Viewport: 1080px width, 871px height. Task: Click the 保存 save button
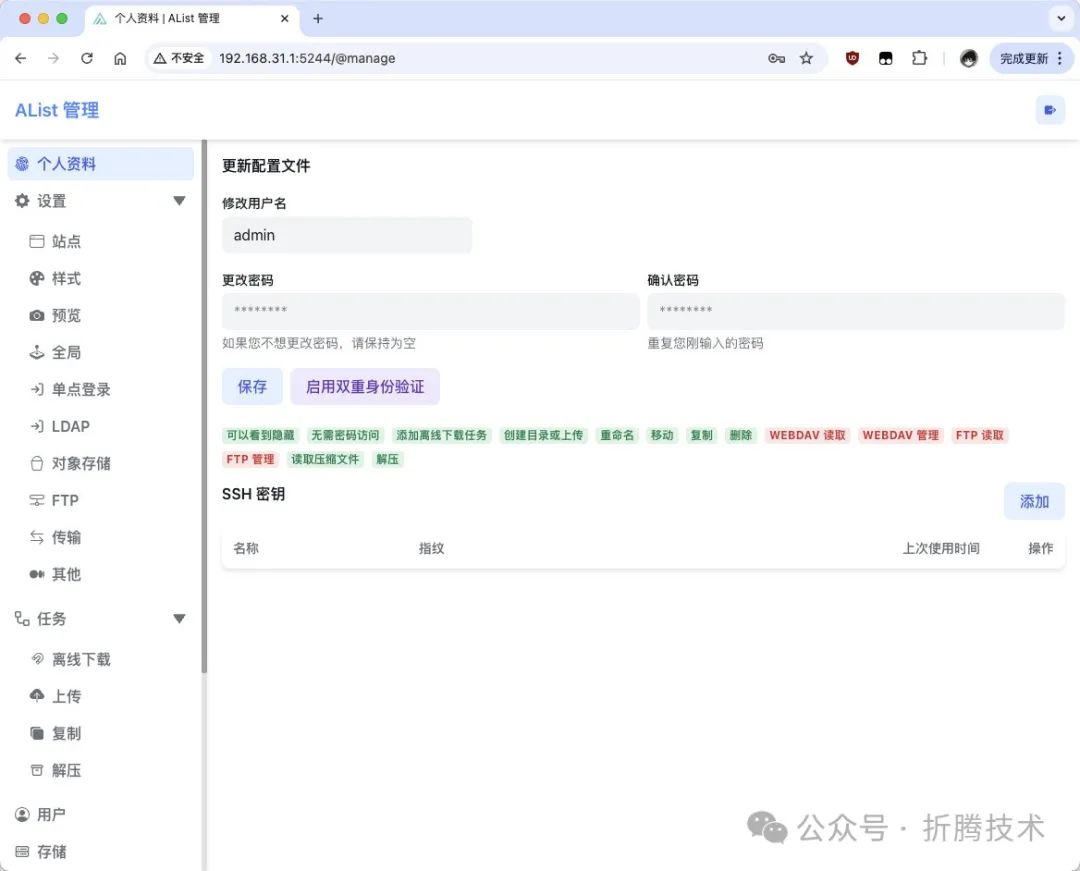coord(252,387)
